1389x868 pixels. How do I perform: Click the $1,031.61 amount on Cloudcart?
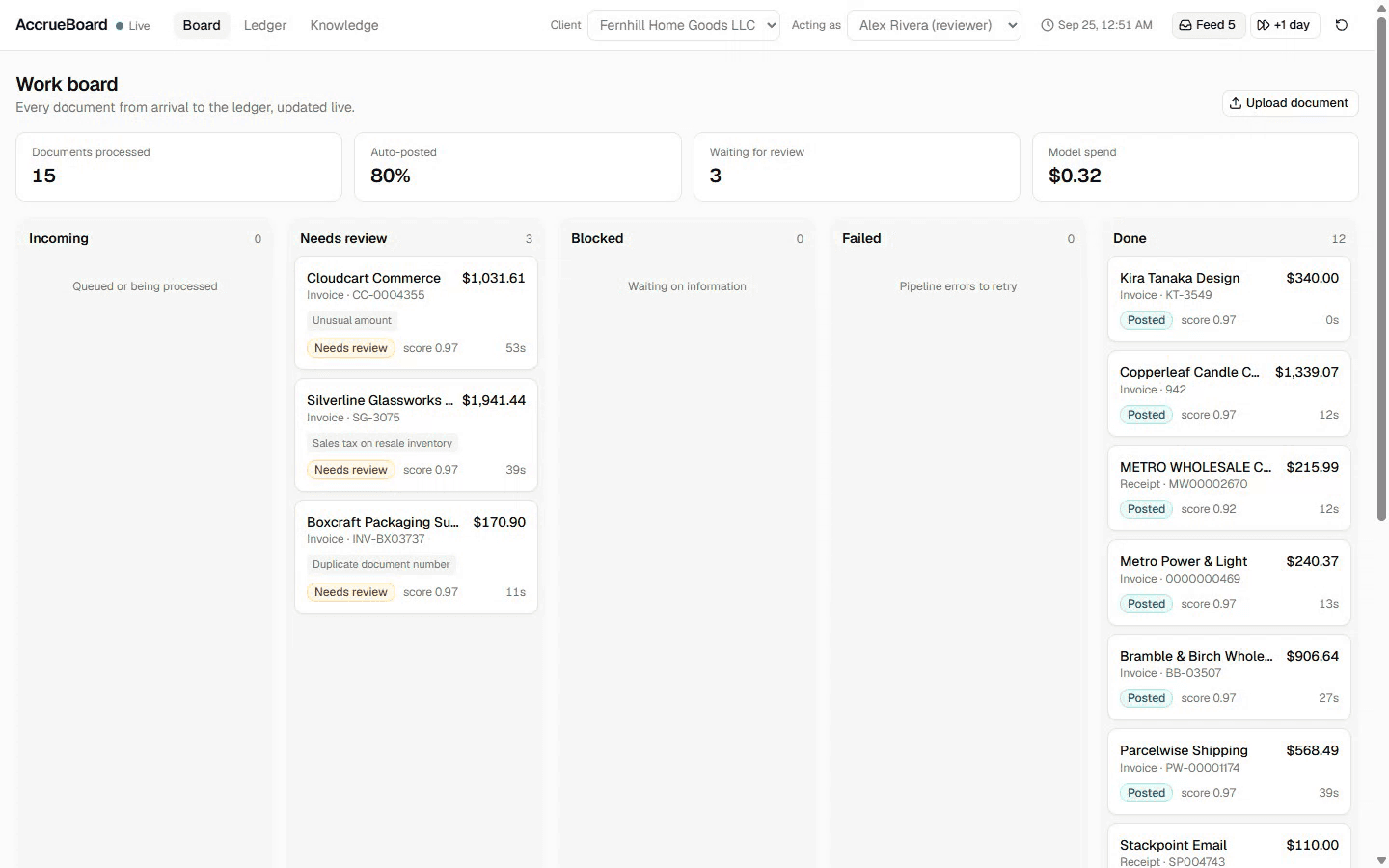click(494, 278)
